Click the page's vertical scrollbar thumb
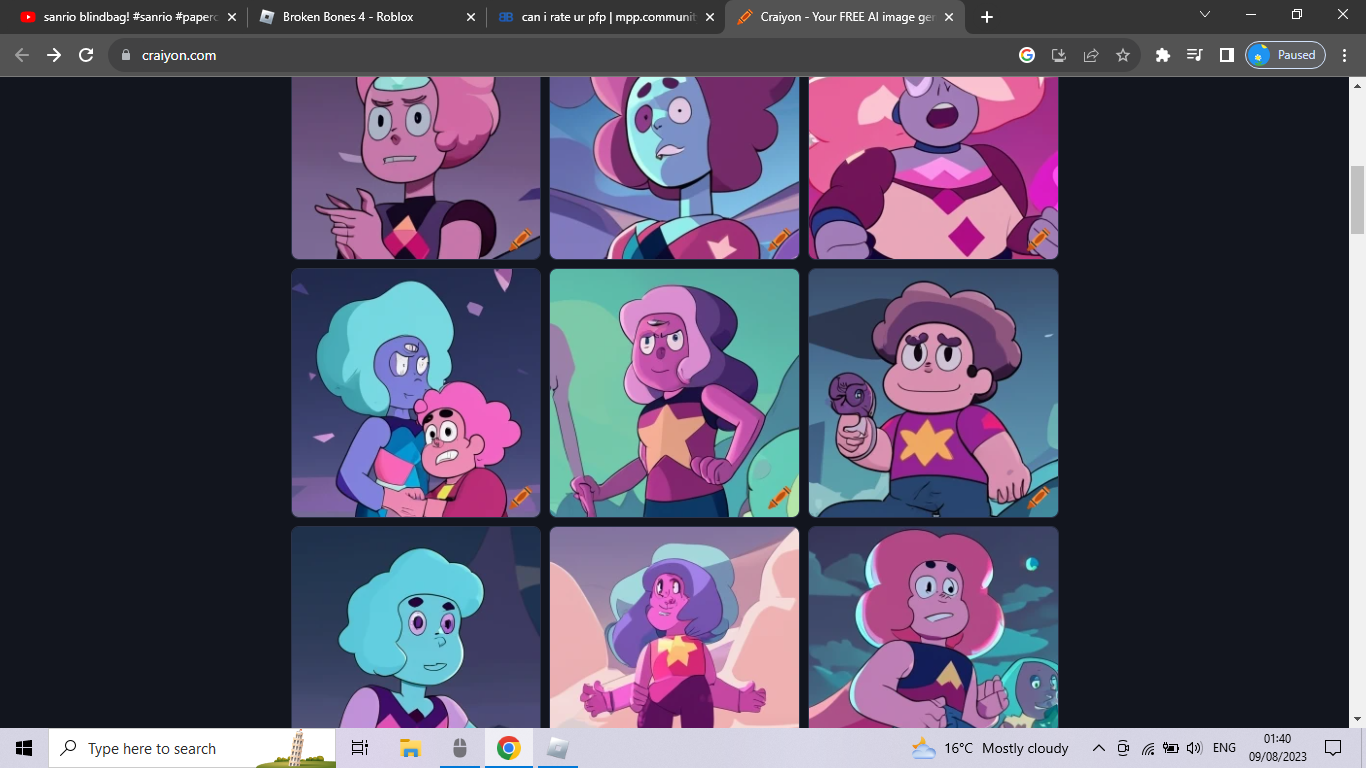The width and height of the screenshot is (1366, 768). 1357,199
